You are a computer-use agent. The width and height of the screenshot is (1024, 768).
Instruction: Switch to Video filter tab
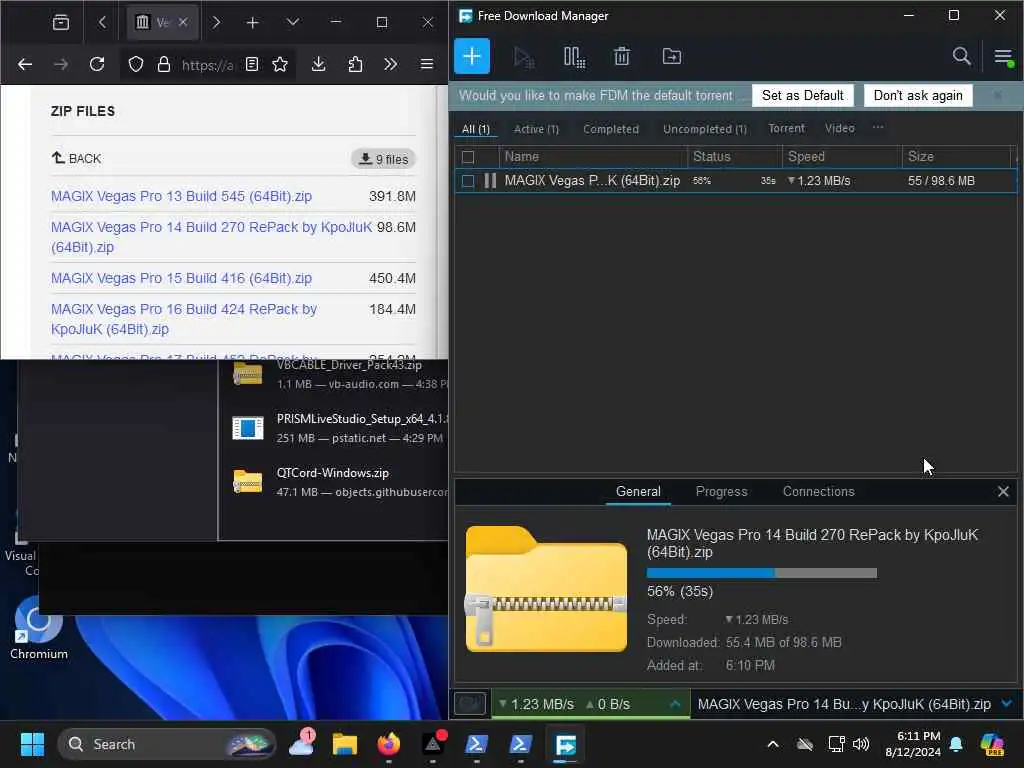tap(839, 129)
